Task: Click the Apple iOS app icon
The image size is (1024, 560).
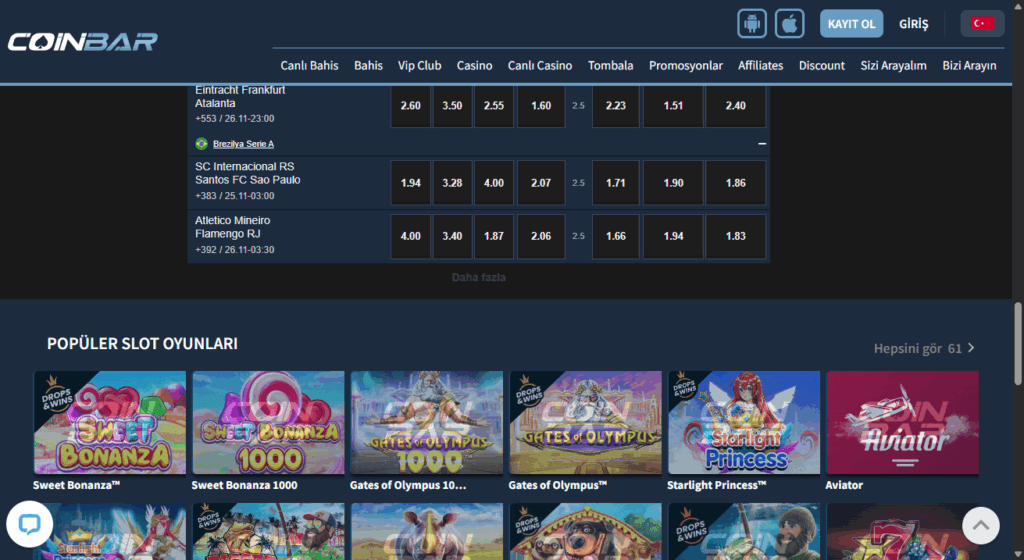Action: 791,23
